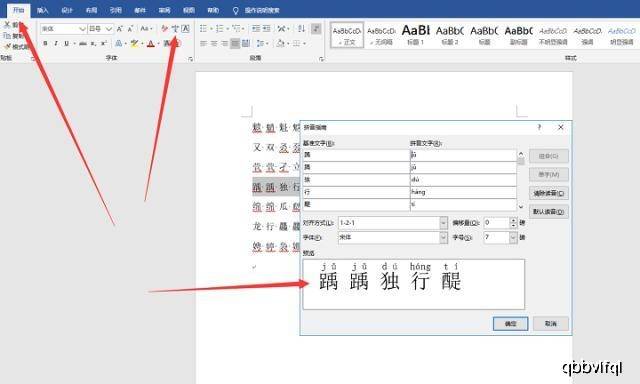Click the Shrink Font icon
This screenshot has width=640, height=384.
pyautogui.click(x=130, y=29)
